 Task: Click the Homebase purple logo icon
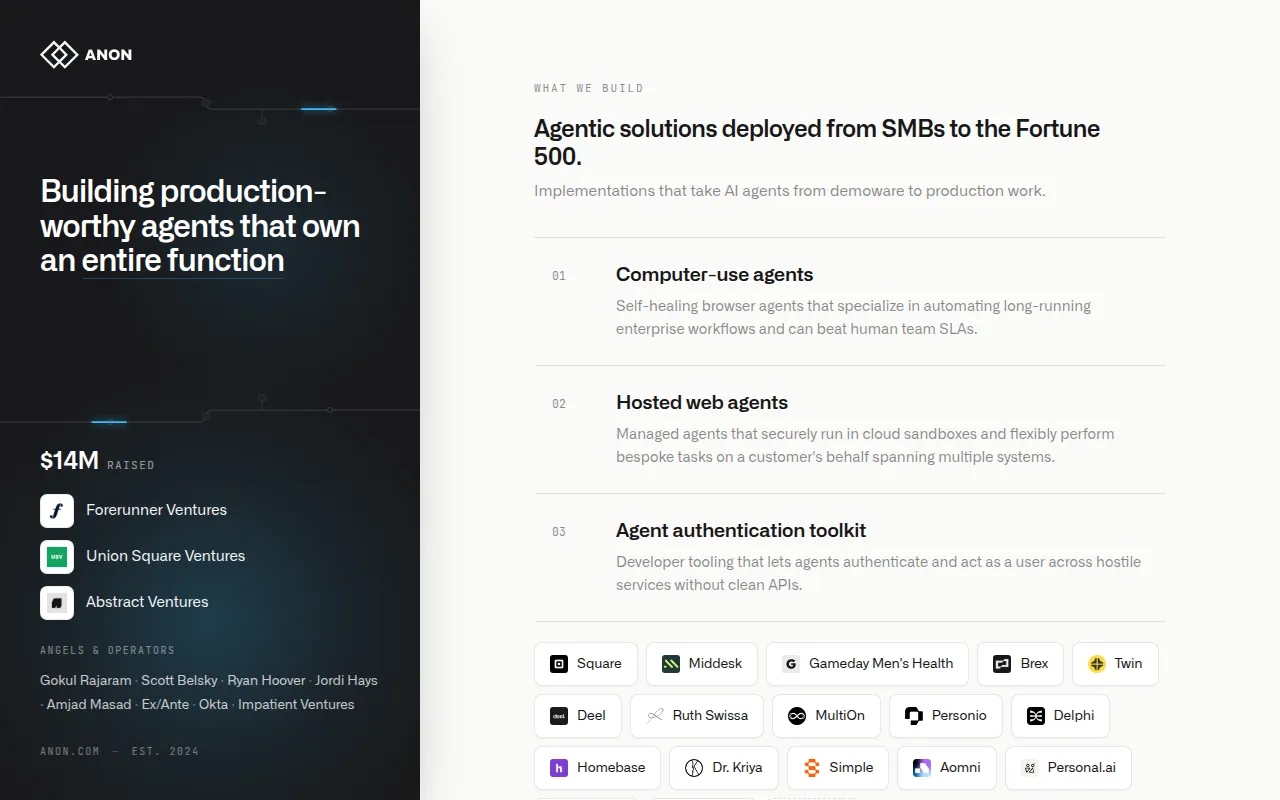559,767
